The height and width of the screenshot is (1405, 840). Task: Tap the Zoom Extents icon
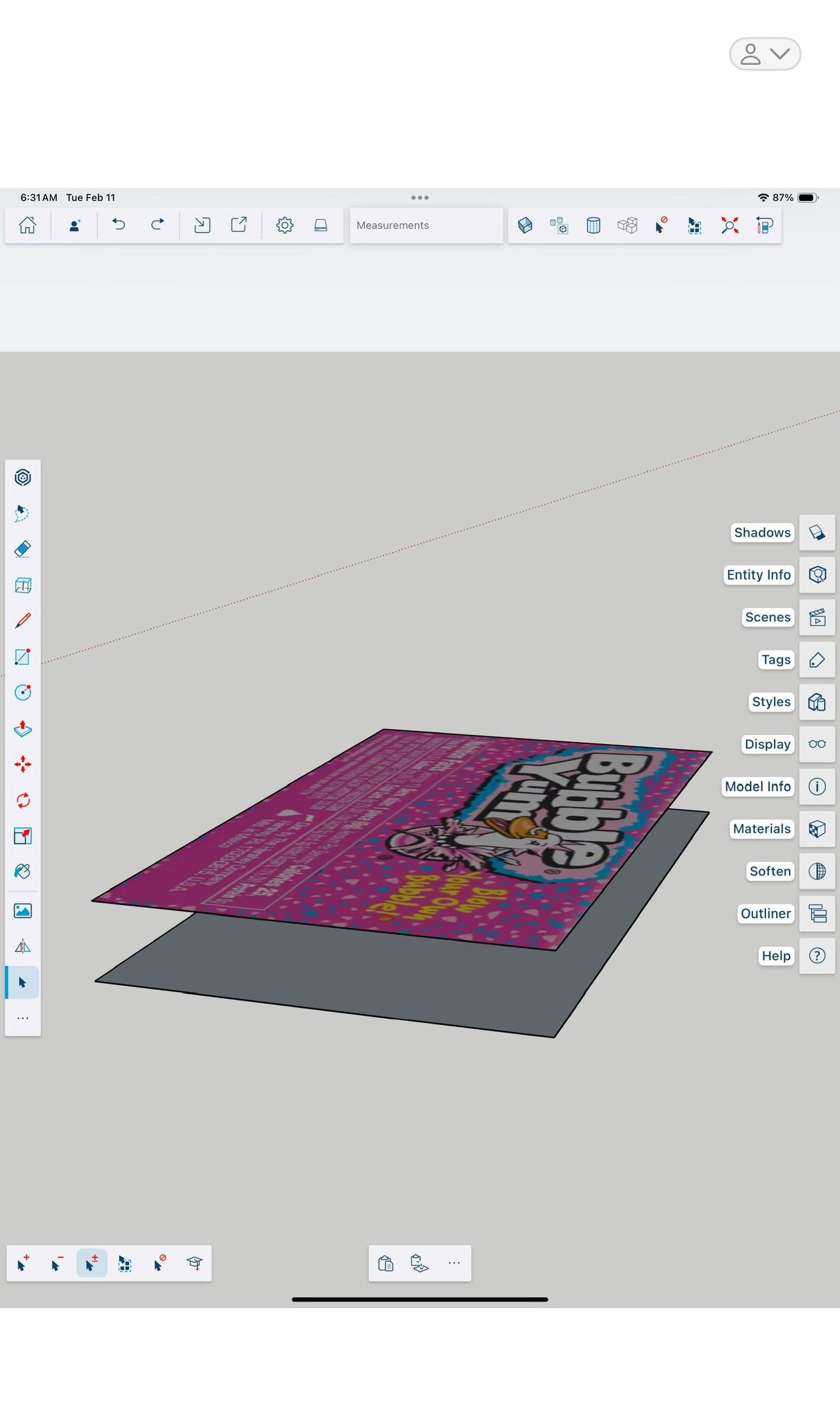pyautogui.click(x=729, y=226)
